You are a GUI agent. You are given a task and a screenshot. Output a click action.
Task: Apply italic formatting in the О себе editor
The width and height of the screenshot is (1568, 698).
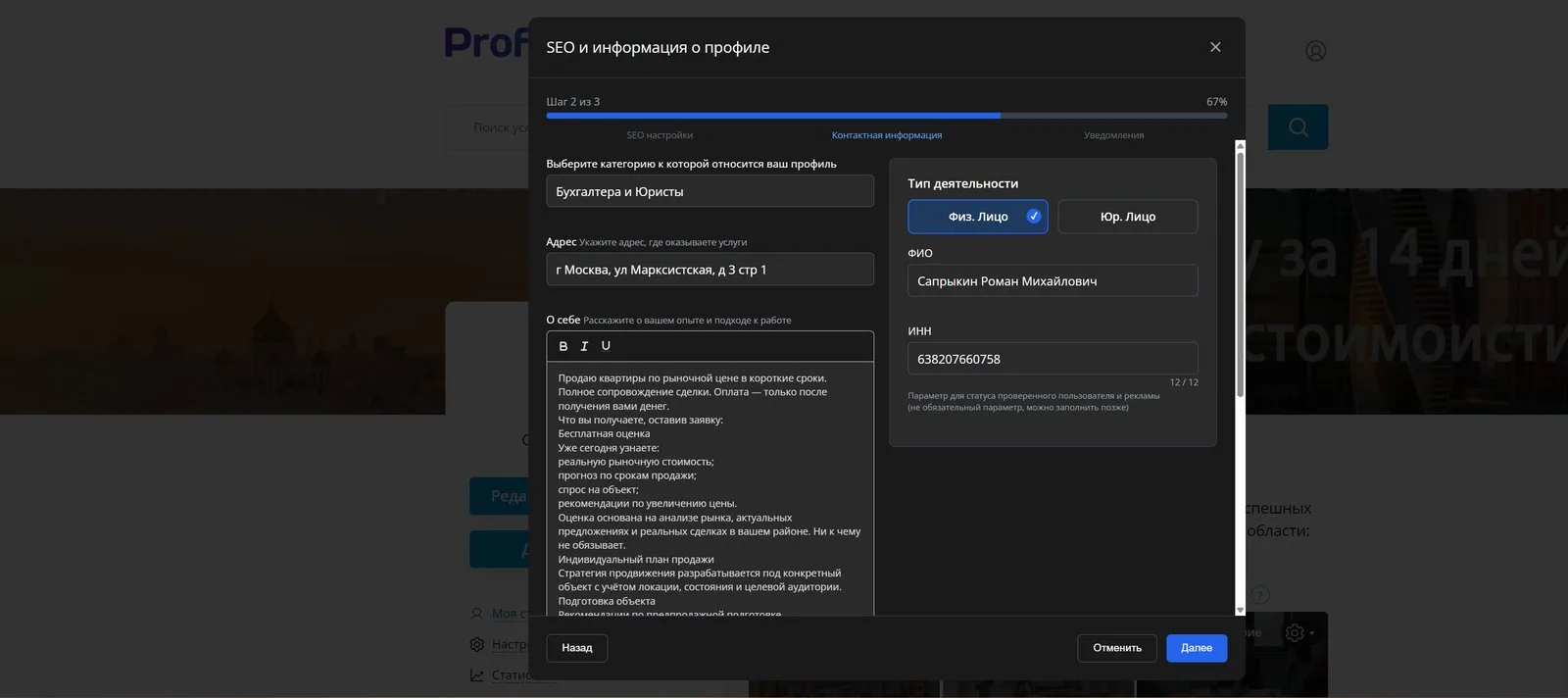[584, 346]
